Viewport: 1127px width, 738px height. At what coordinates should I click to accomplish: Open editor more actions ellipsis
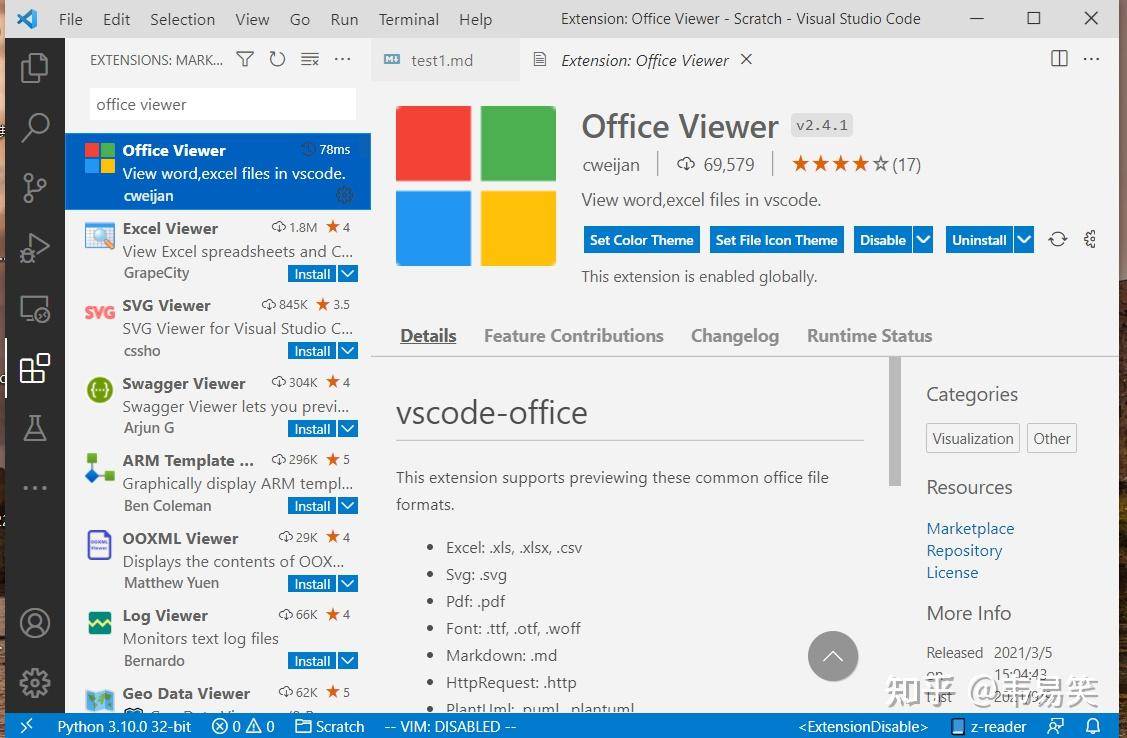(1091, 59)
